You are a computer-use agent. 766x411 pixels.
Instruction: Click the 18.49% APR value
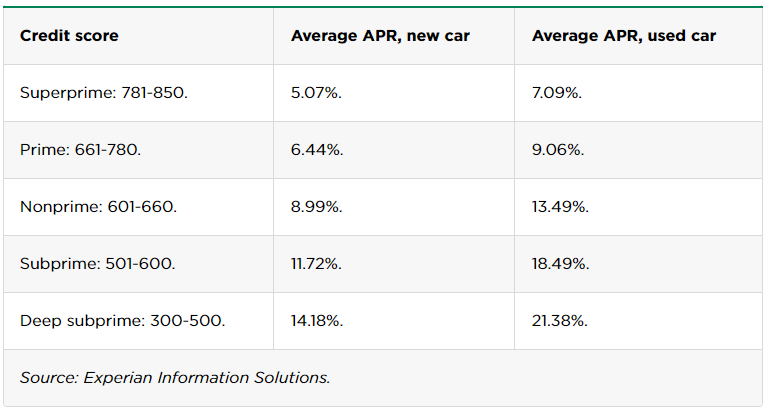(560, 264)
